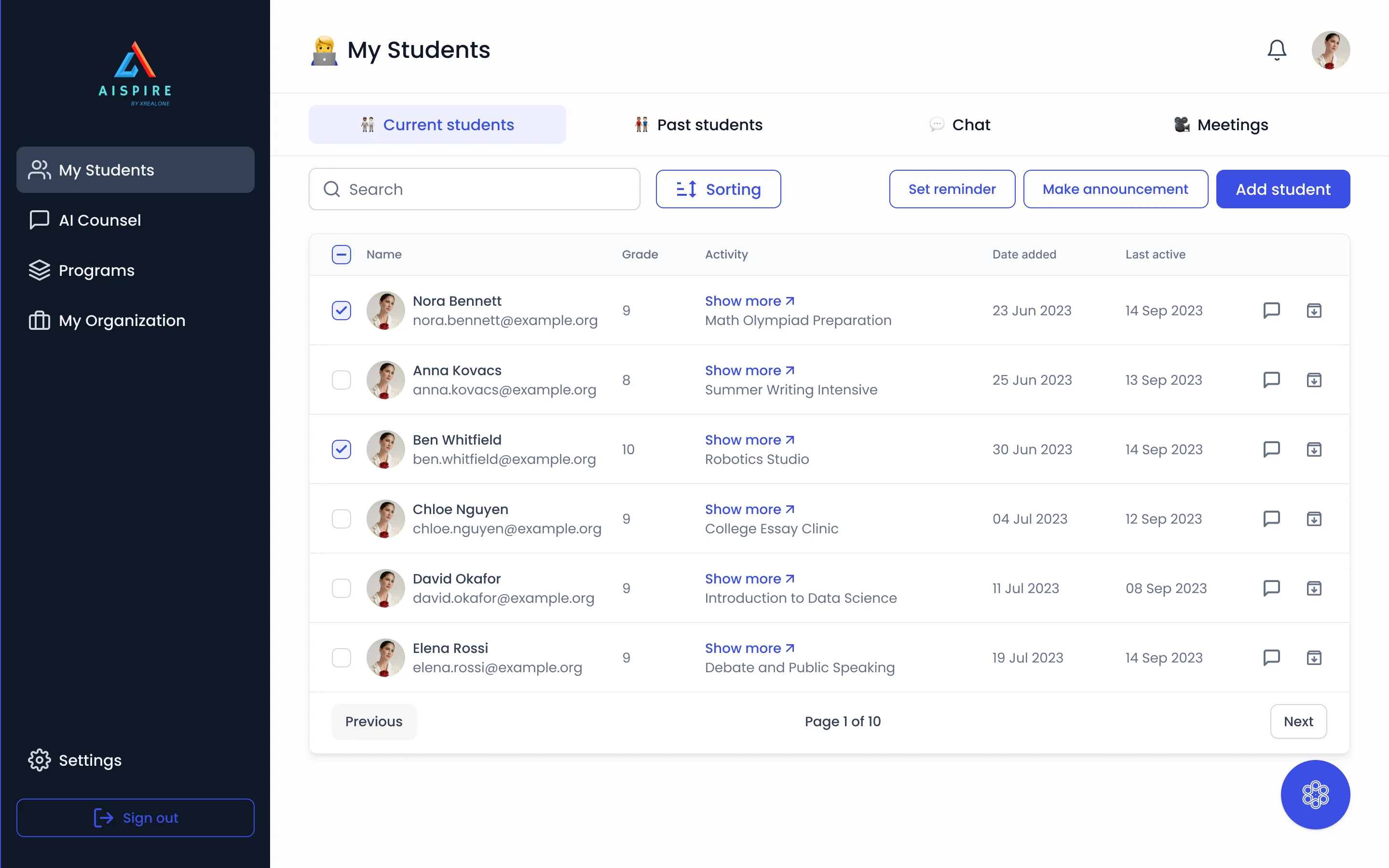Open chat with Nora Bennett
The width and height of the screenshot is (1389, 868).
[x=1271, y=311]
